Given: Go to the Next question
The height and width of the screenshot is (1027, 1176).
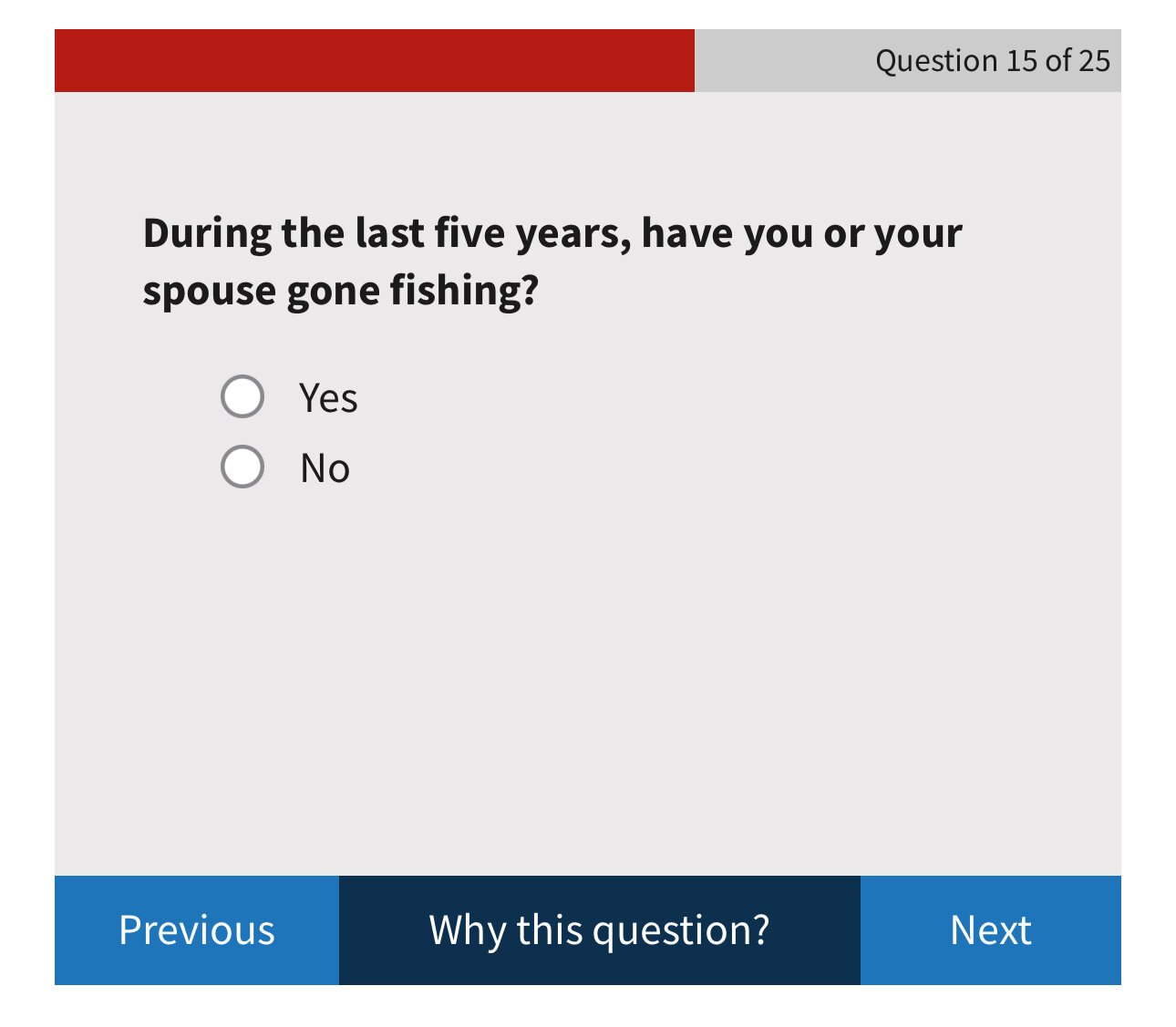Looking at the screenshot, I should (990, 929).
